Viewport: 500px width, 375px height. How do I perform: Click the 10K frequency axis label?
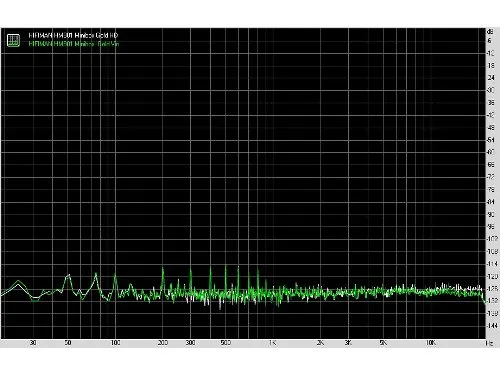click(x=431, y=343)
